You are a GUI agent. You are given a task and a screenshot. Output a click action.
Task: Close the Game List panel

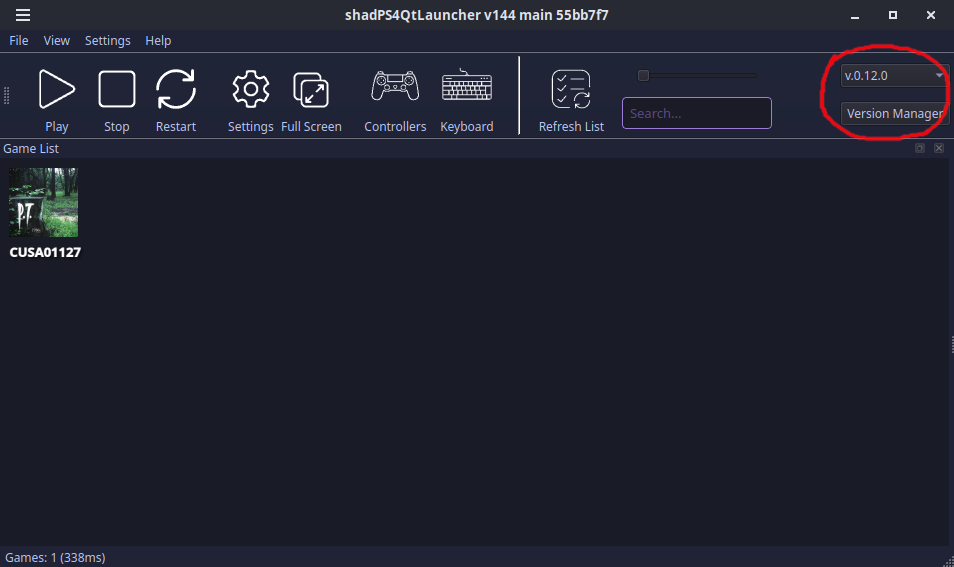[939, 148]
